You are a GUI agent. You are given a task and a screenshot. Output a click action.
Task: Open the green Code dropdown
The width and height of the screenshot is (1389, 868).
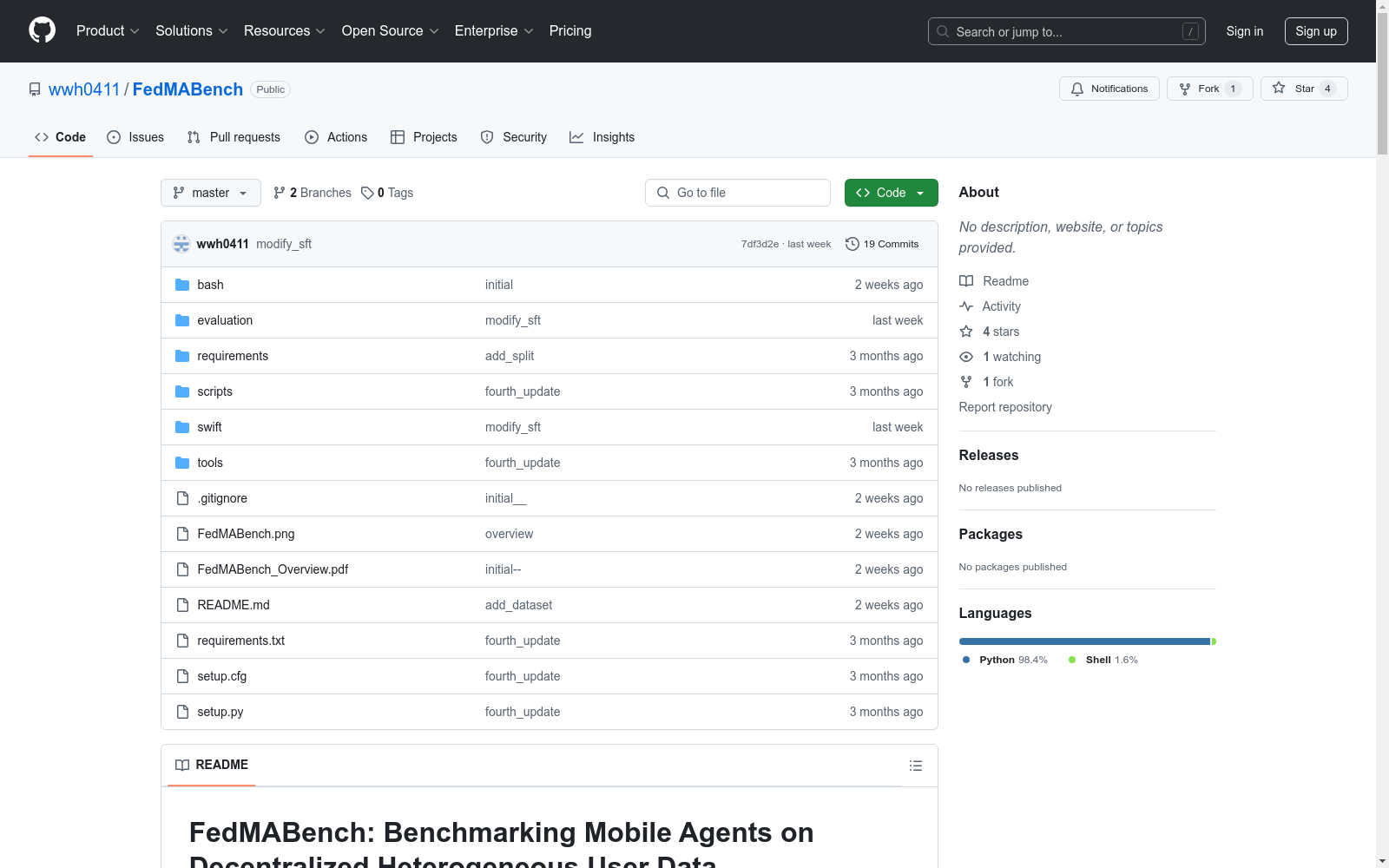coord(891,193)
